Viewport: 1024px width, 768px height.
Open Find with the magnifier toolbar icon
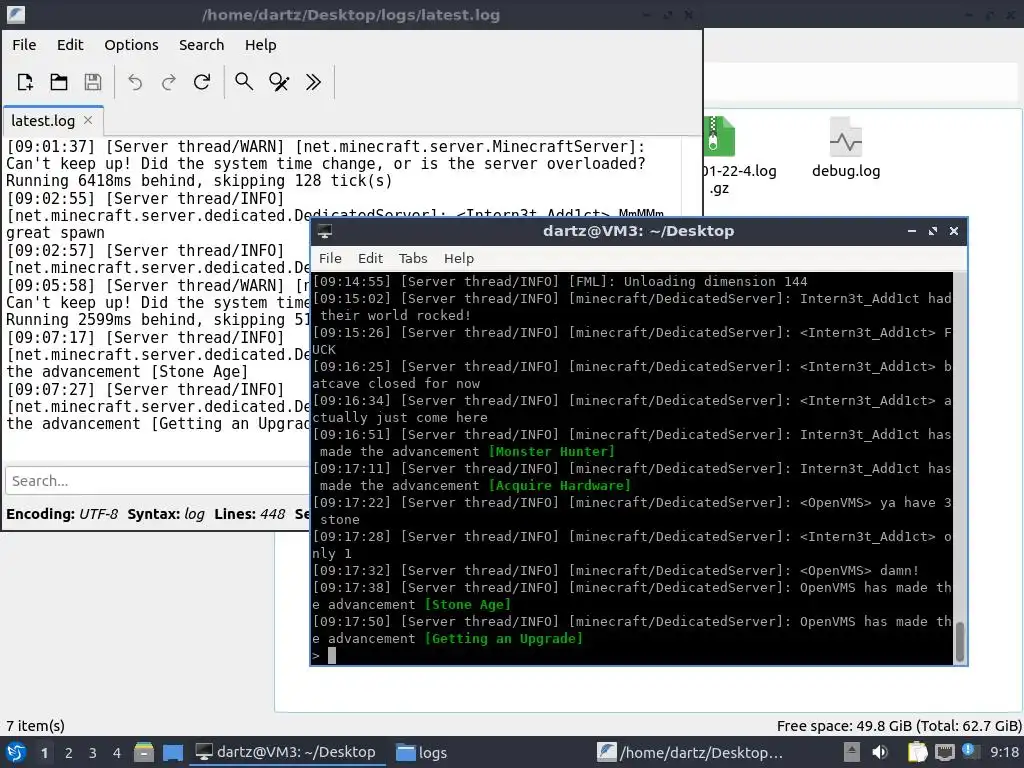coord(244,82)
